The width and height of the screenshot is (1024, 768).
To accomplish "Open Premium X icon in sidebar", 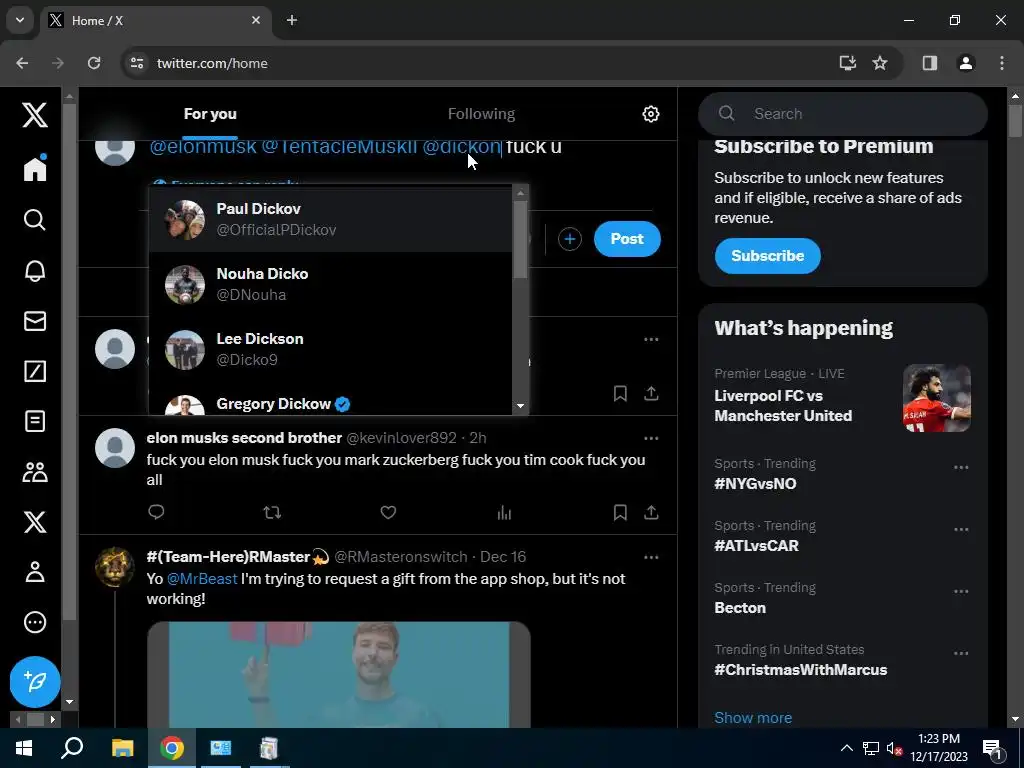I will point(35,522).
